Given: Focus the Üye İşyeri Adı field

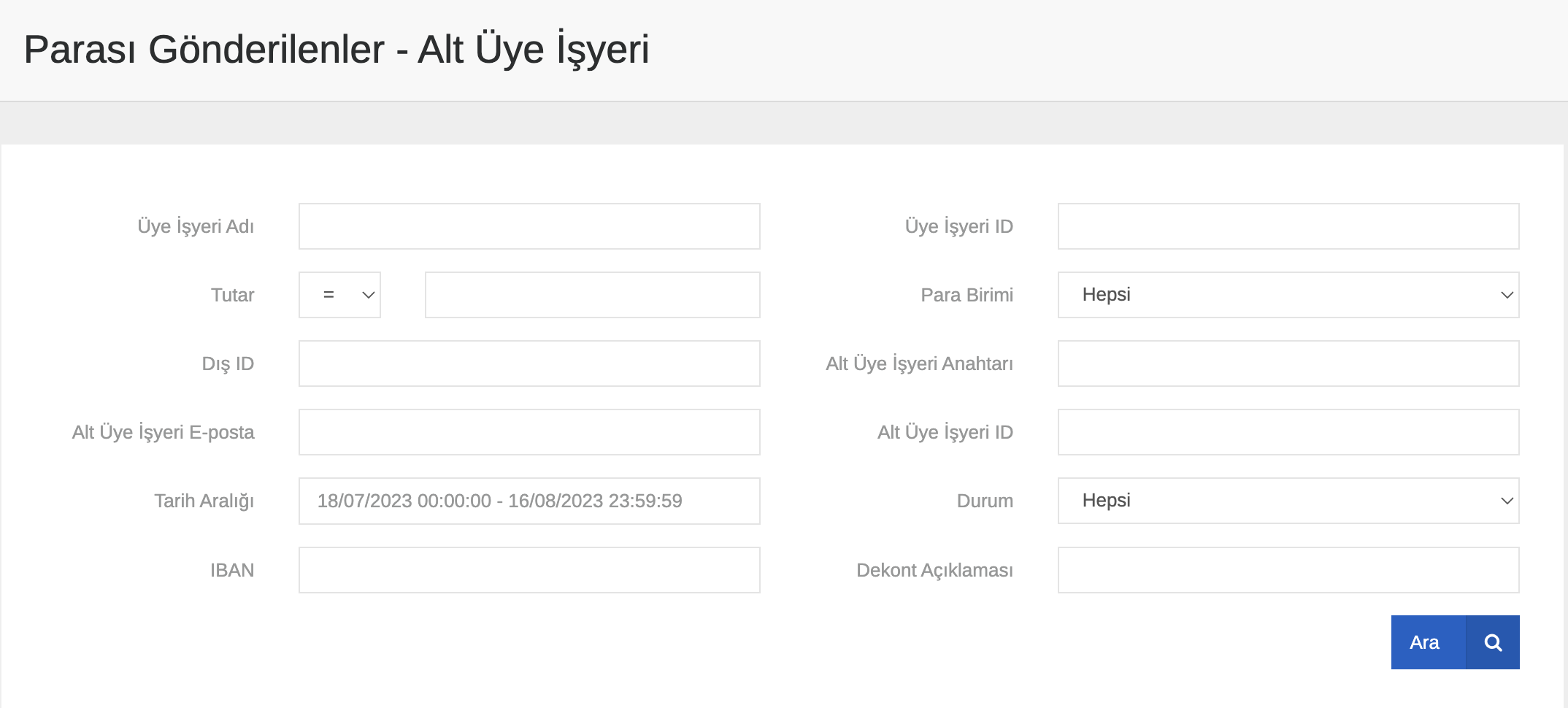Looking at the screenshot, I should click(529, 226).
